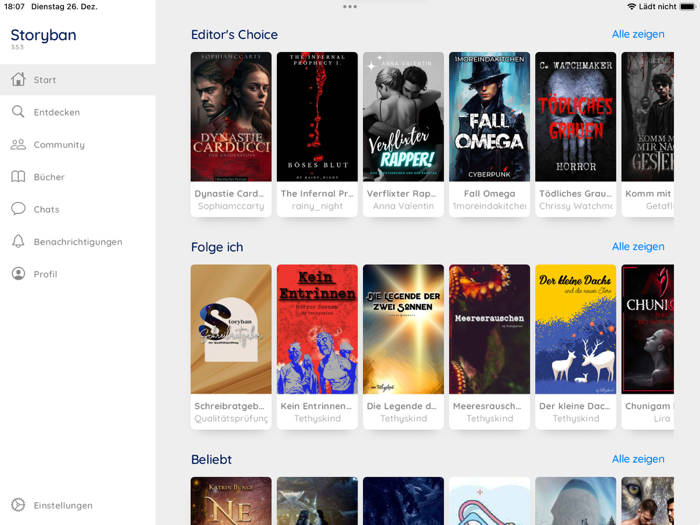Click the Beliebt heading
The width and height of the screenshot is (700, 525).
211,459
